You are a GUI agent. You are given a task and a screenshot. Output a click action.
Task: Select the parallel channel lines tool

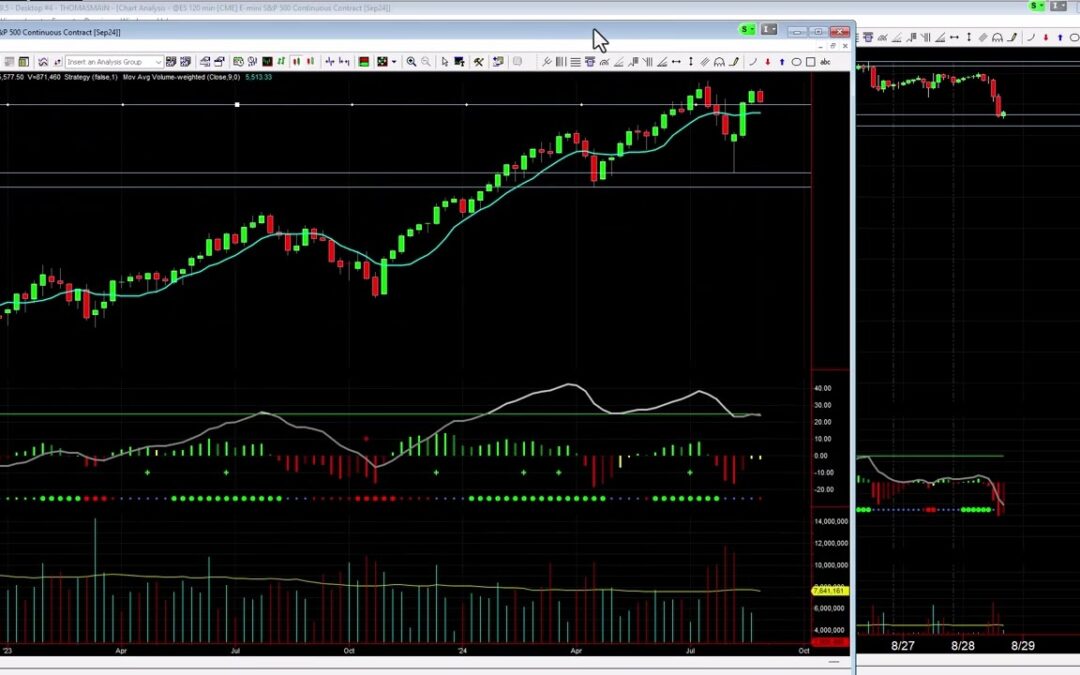(x=704, y=62)
